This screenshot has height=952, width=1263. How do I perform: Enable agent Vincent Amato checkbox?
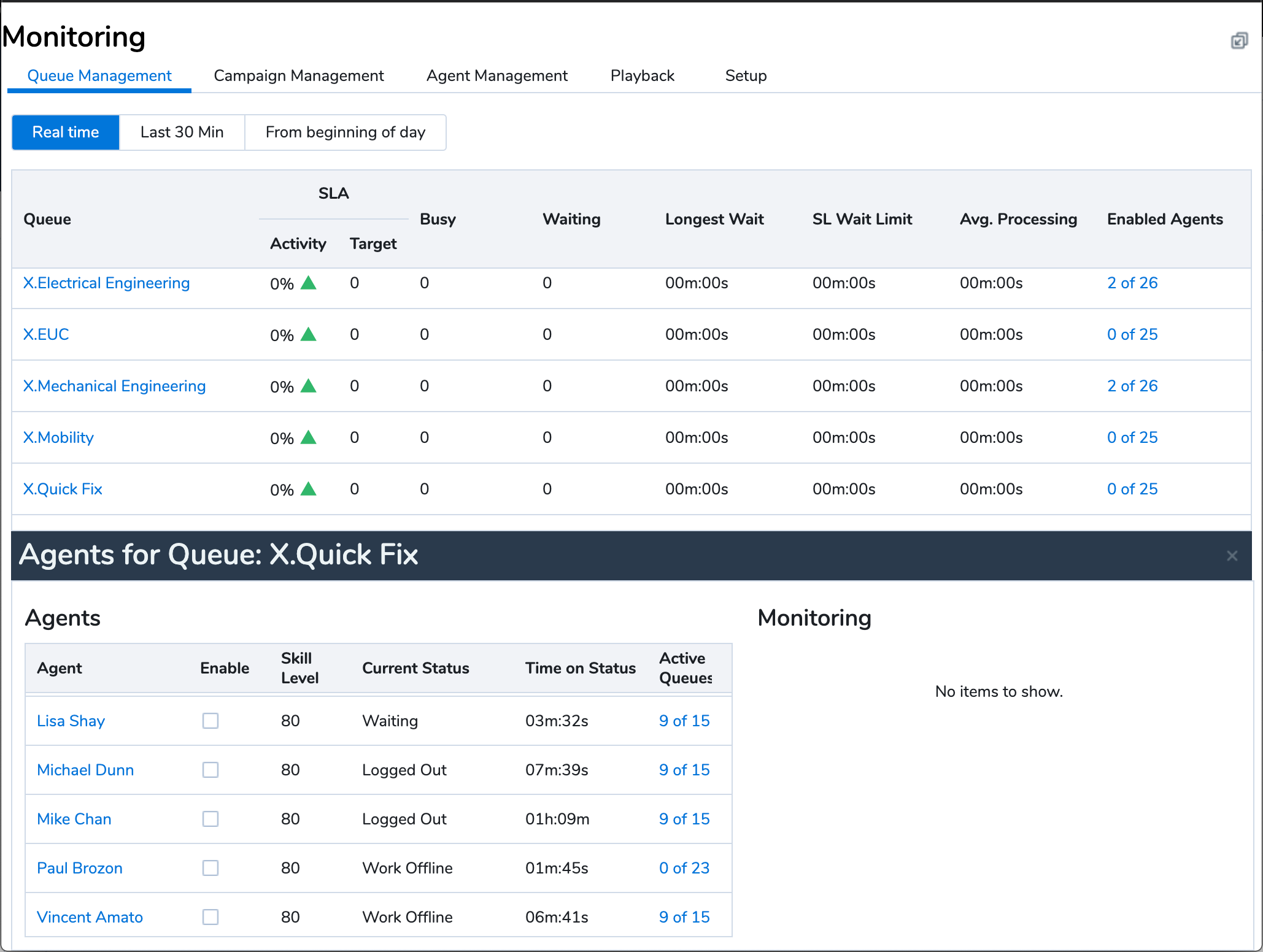tap(210, 917)
